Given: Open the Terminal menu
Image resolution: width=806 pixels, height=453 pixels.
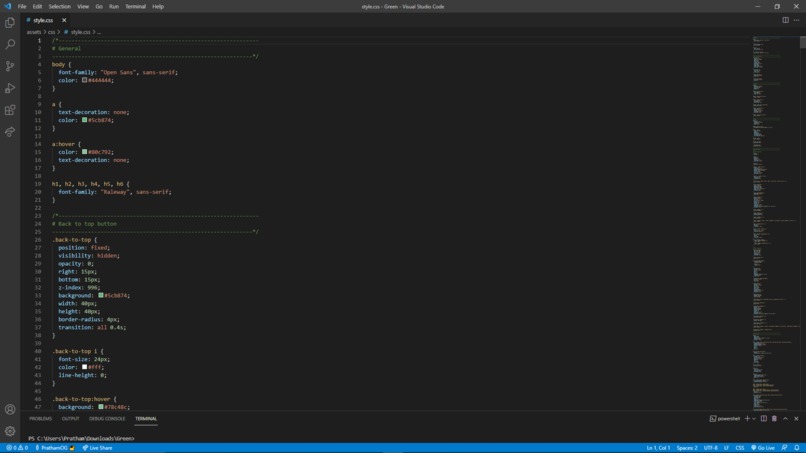Looking at the screenshot, I should pos(135,7).
